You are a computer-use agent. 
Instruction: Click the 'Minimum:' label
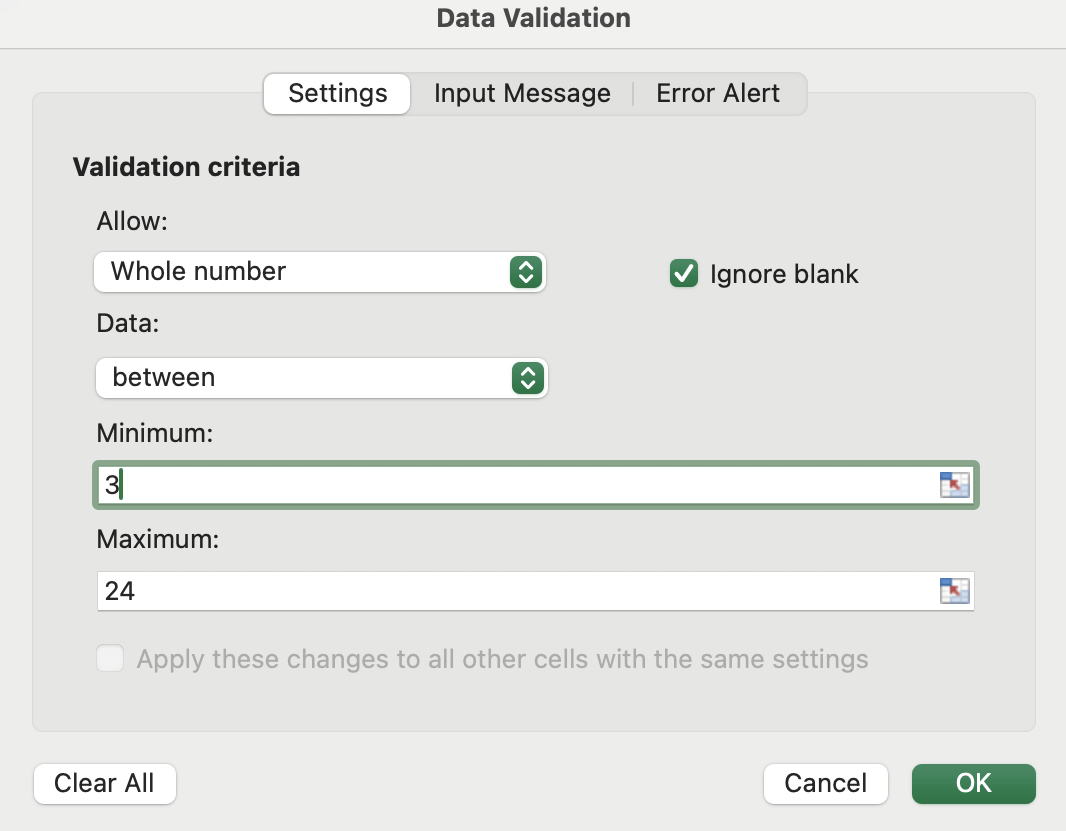(x=155, y=433)
